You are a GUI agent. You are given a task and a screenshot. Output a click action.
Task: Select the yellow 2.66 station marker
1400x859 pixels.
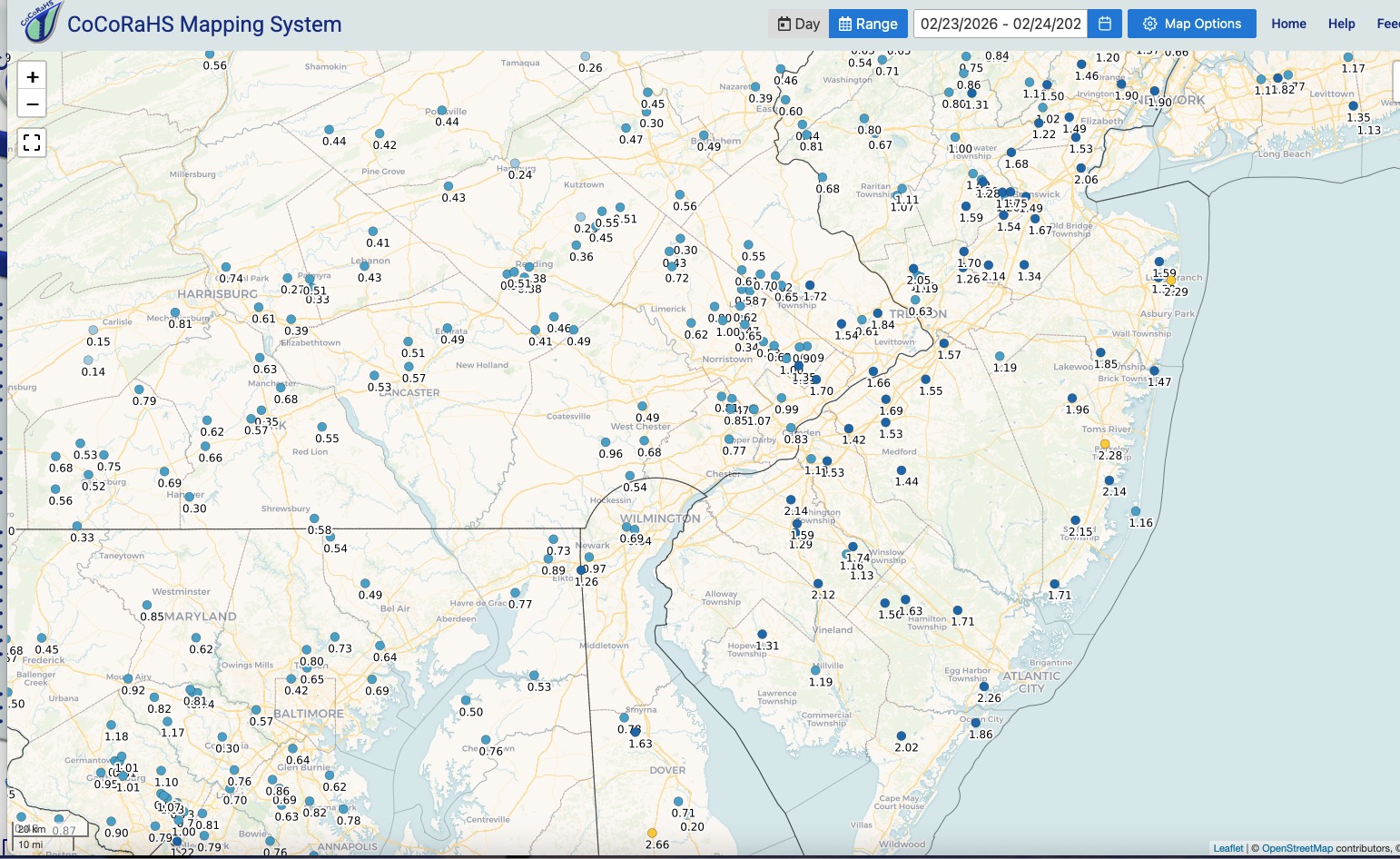pyautogui.click(x=652, y=833)
